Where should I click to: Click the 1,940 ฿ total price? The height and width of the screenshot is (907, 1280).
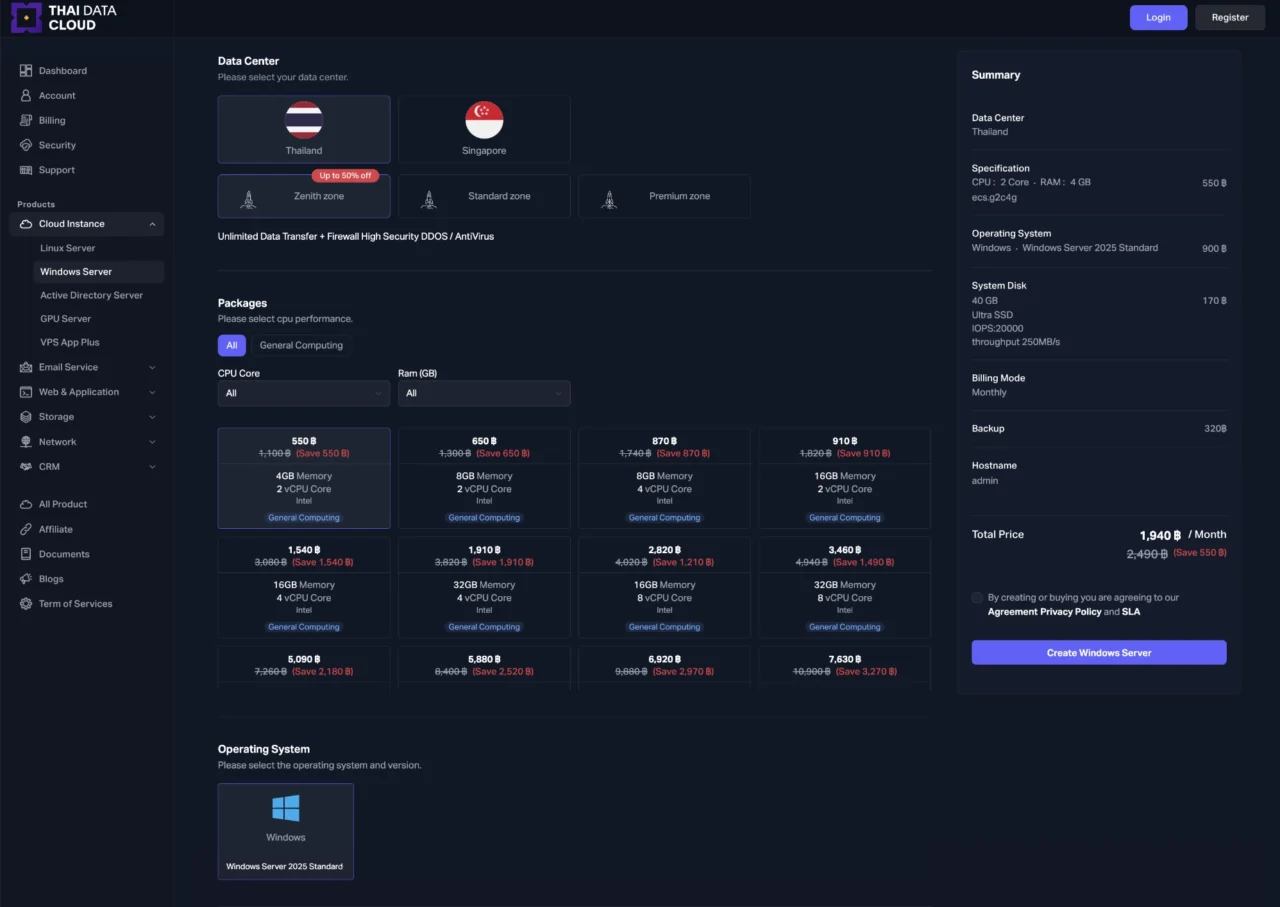tap(1160, 535)
